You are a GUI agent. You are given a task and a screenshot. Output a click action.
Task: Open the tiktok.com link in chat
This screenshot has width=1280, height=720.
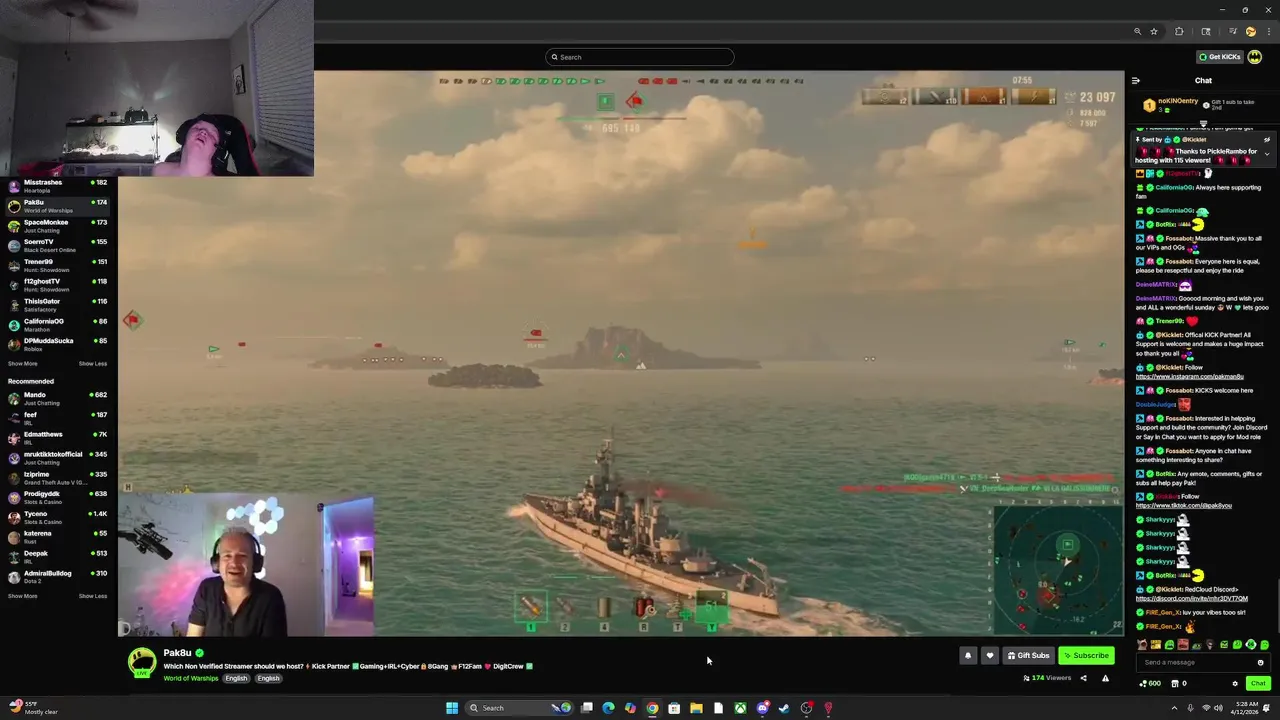pos(1184,506)
